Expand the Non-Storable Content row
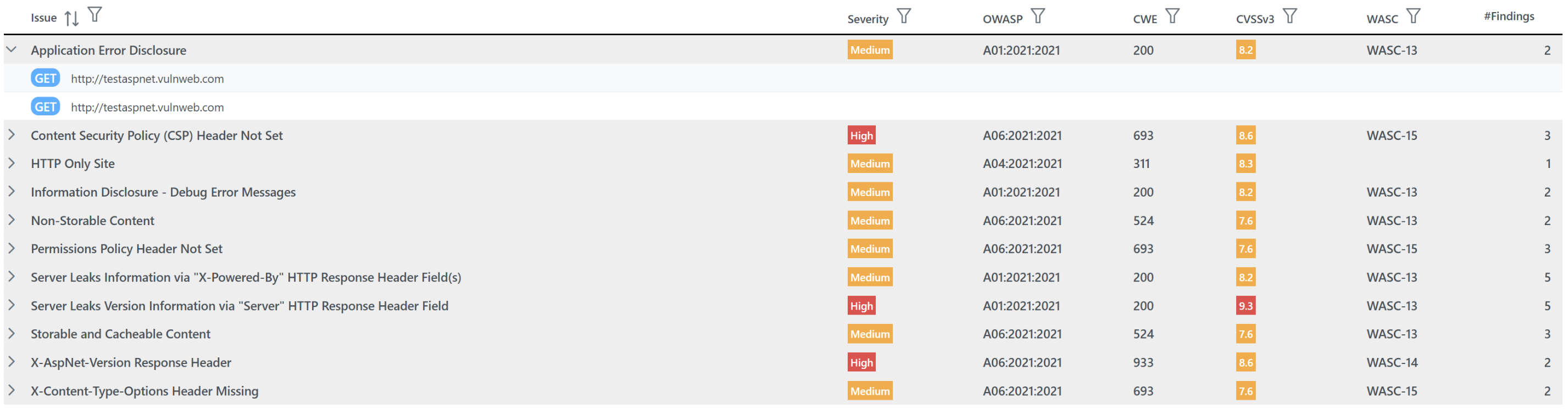 point(12,220)
